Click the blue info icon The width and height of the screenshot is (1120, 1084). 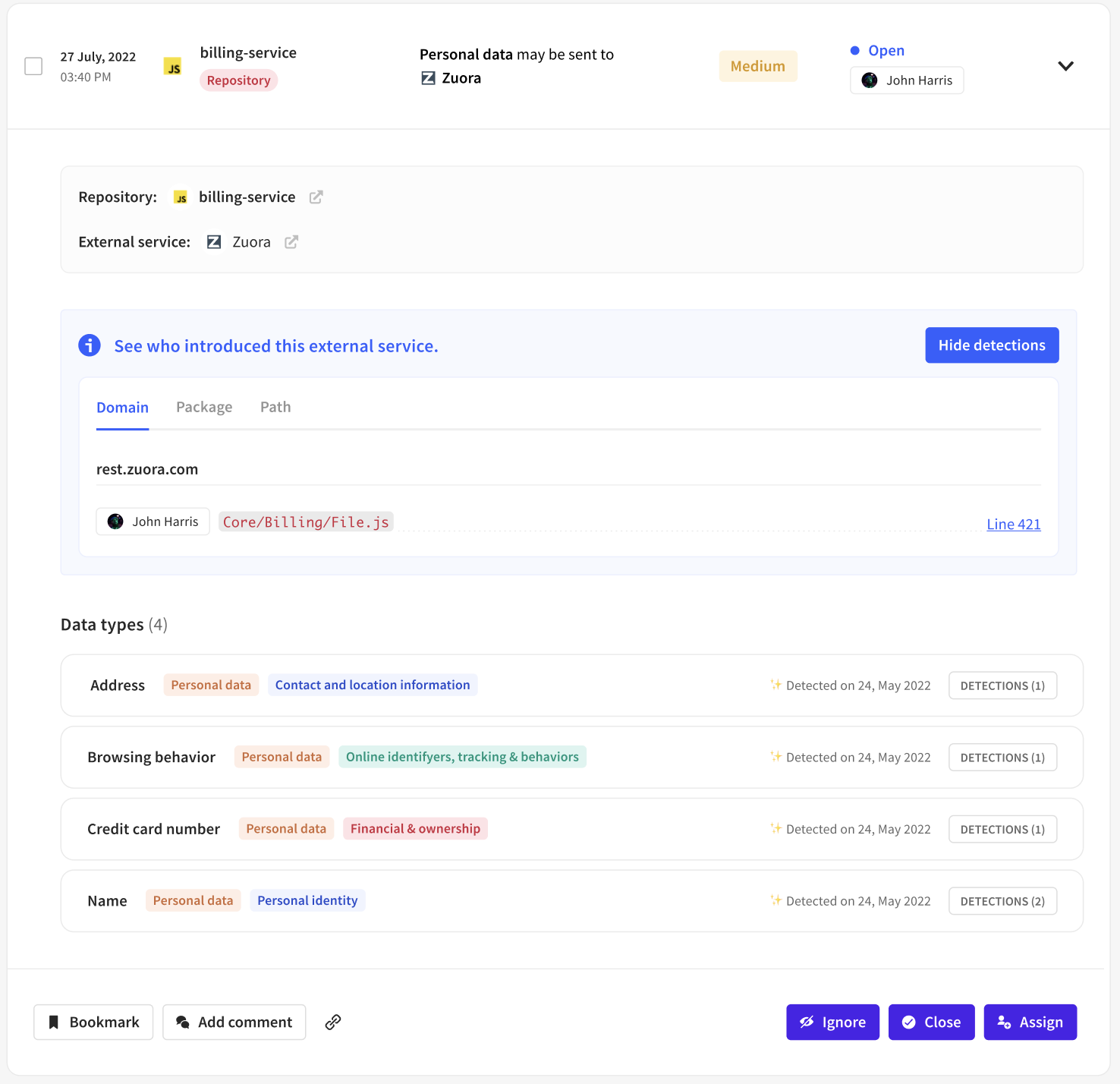(x=90, y=345)
